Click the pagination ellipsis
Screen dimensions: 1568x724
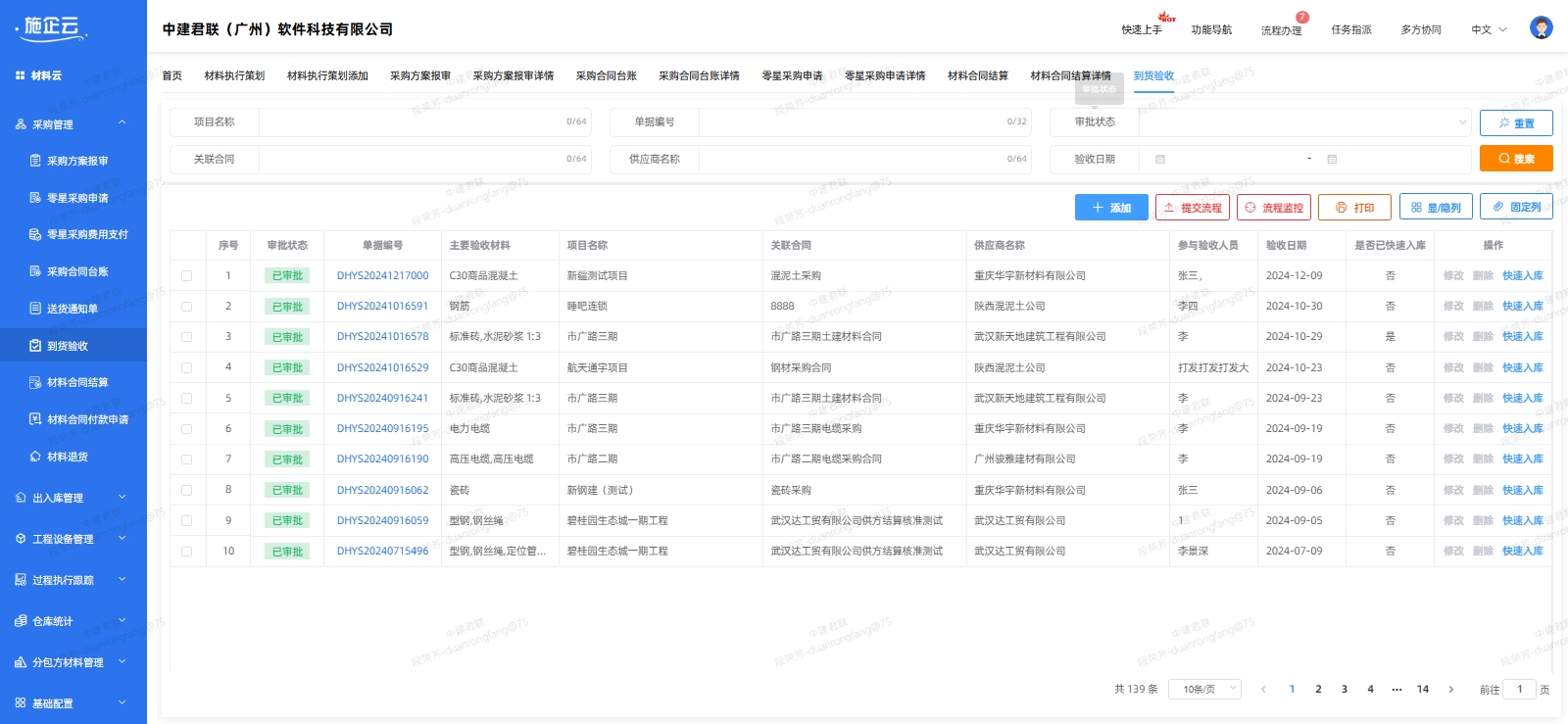coord(1396,690)
